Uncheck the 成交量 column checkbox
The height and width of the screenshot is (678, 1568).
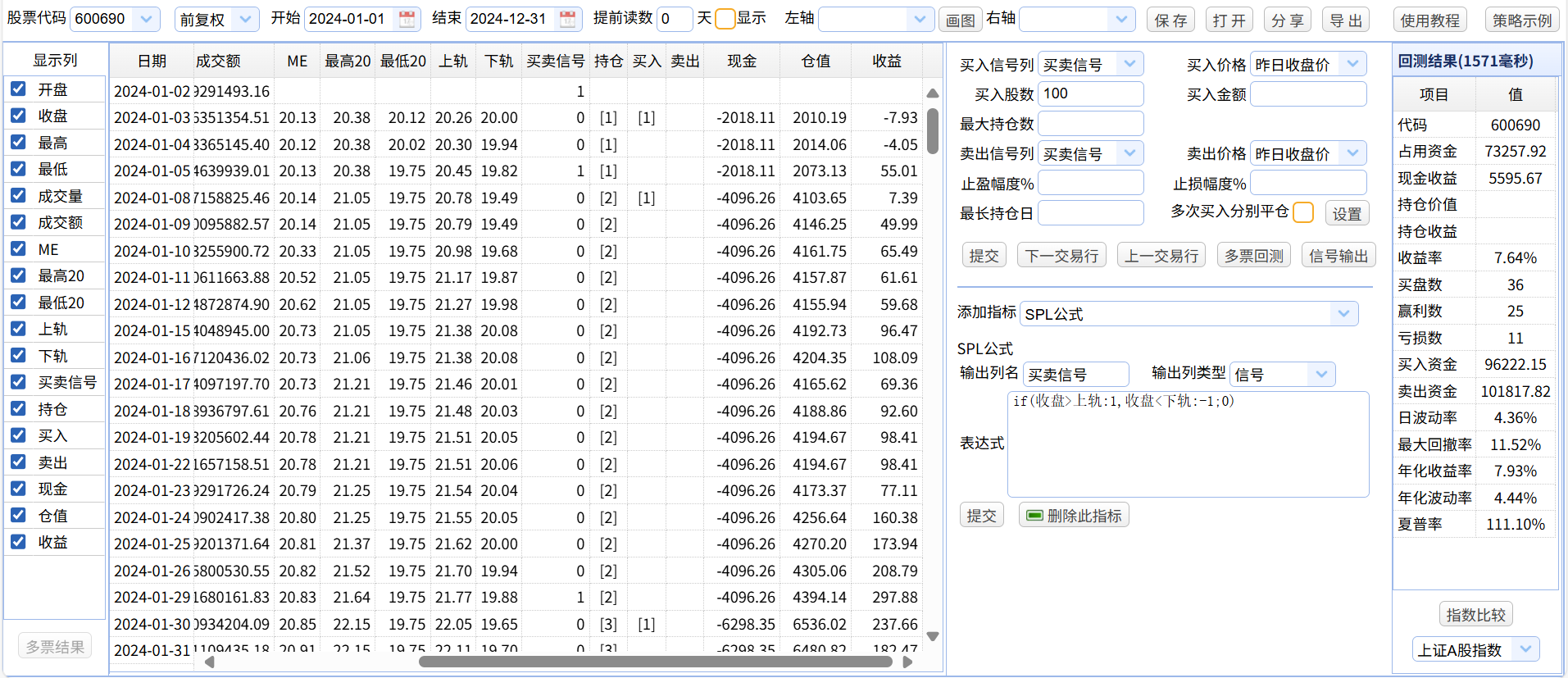[18, 195]
